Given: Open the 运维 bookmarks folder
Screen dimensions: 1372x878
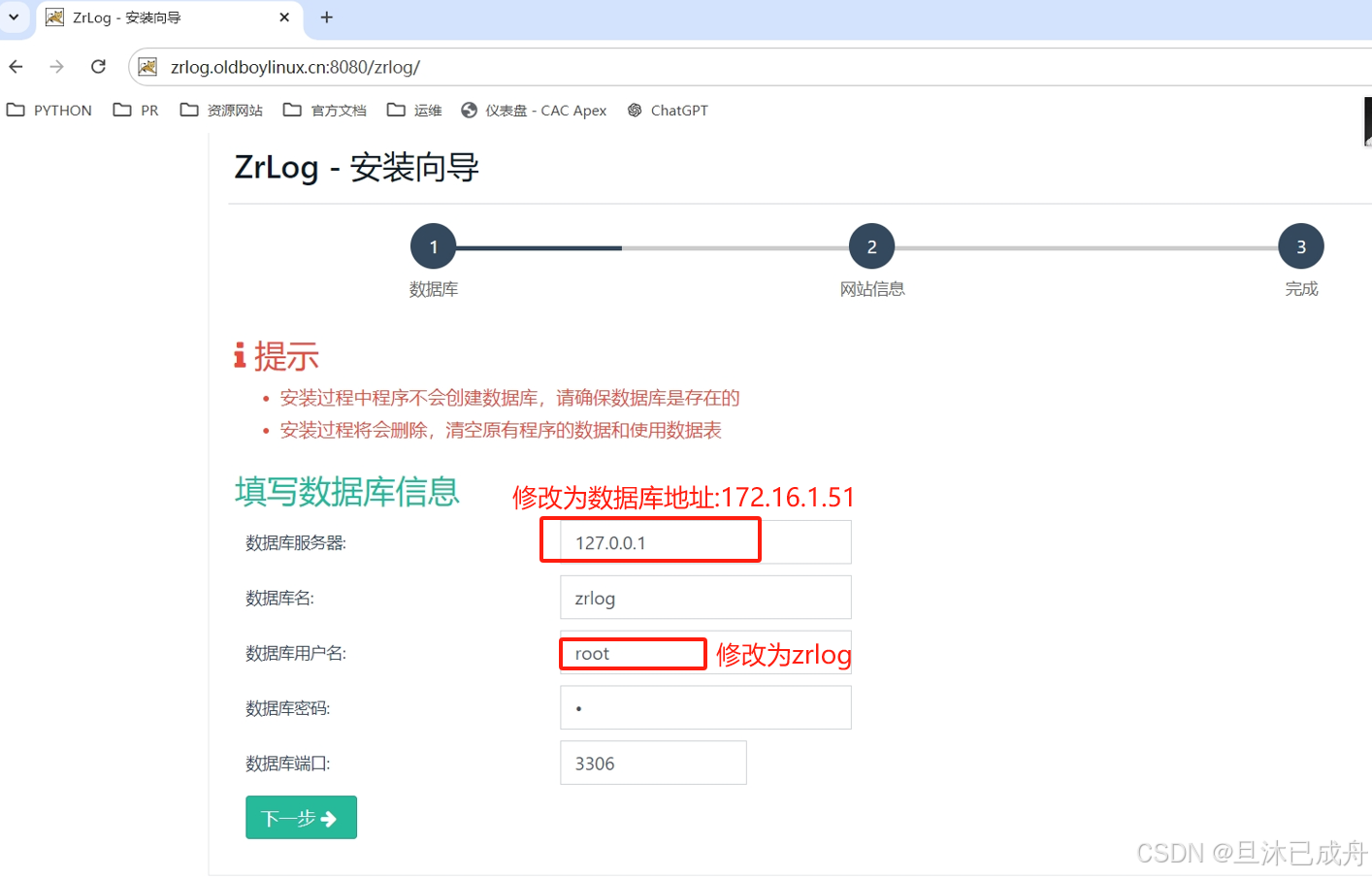Looking at the screenshot, I should (x=414, y=111).
